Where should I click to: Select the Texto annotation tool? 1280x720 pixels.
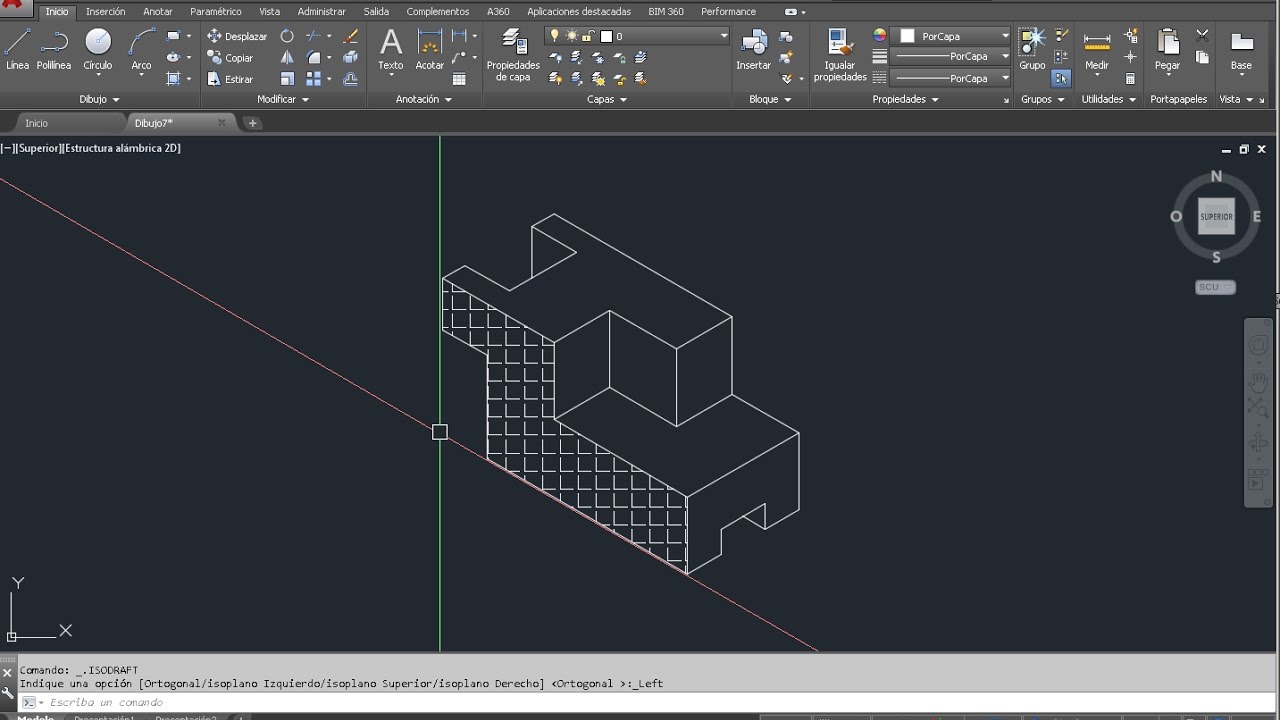tap(391, 50)
